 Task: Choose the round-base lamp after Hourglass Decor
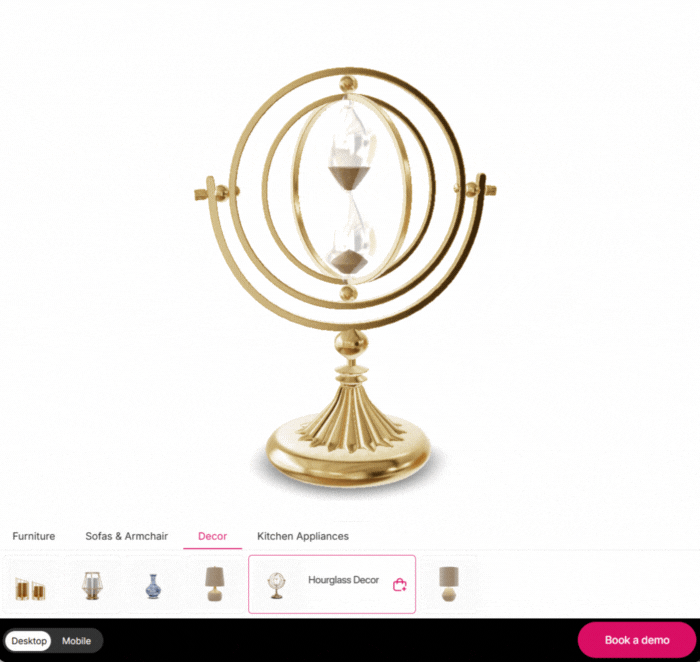[449, 584]
